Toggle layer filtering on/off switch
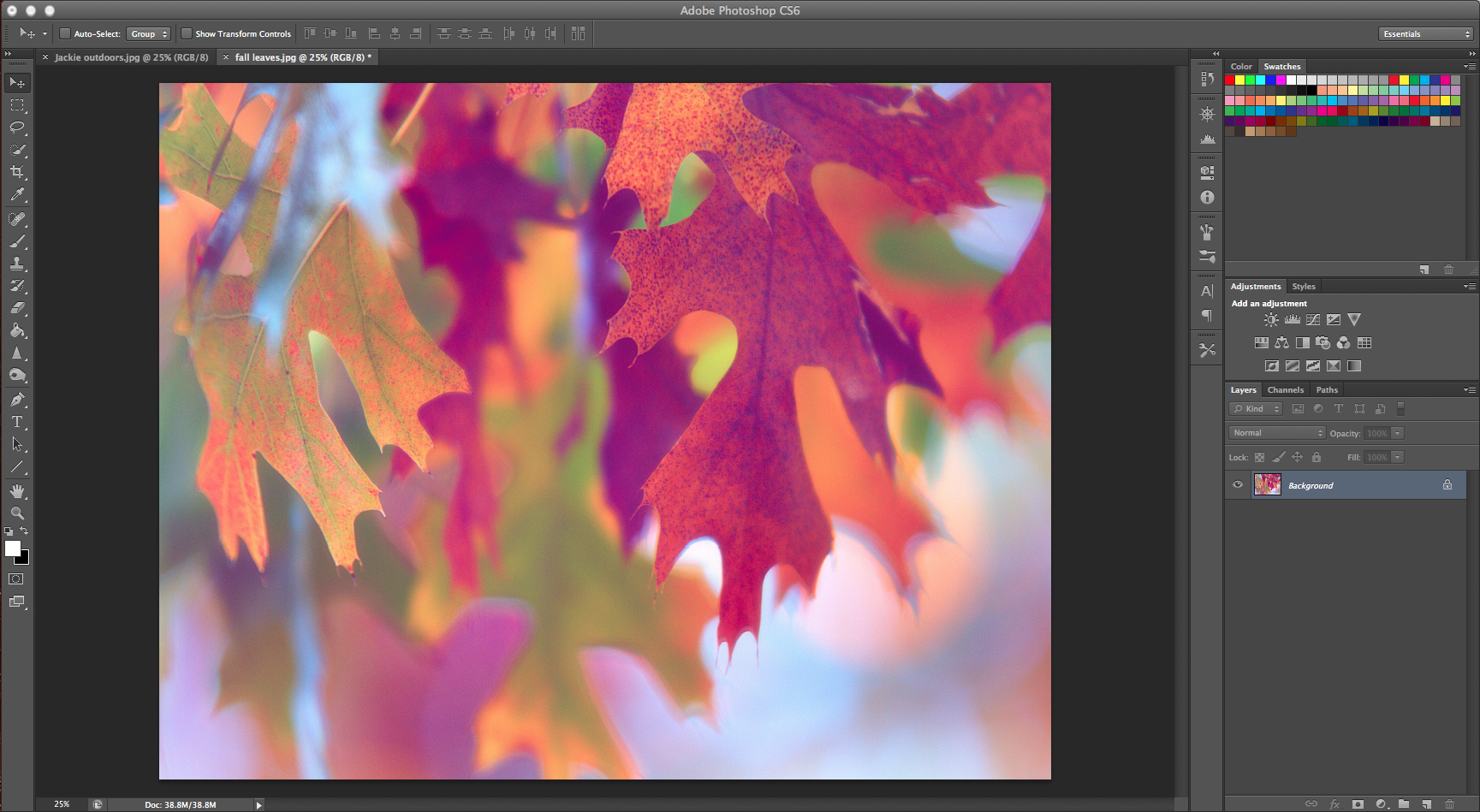The height and width of the screenshot is (812, 1480). [1400, 409]
